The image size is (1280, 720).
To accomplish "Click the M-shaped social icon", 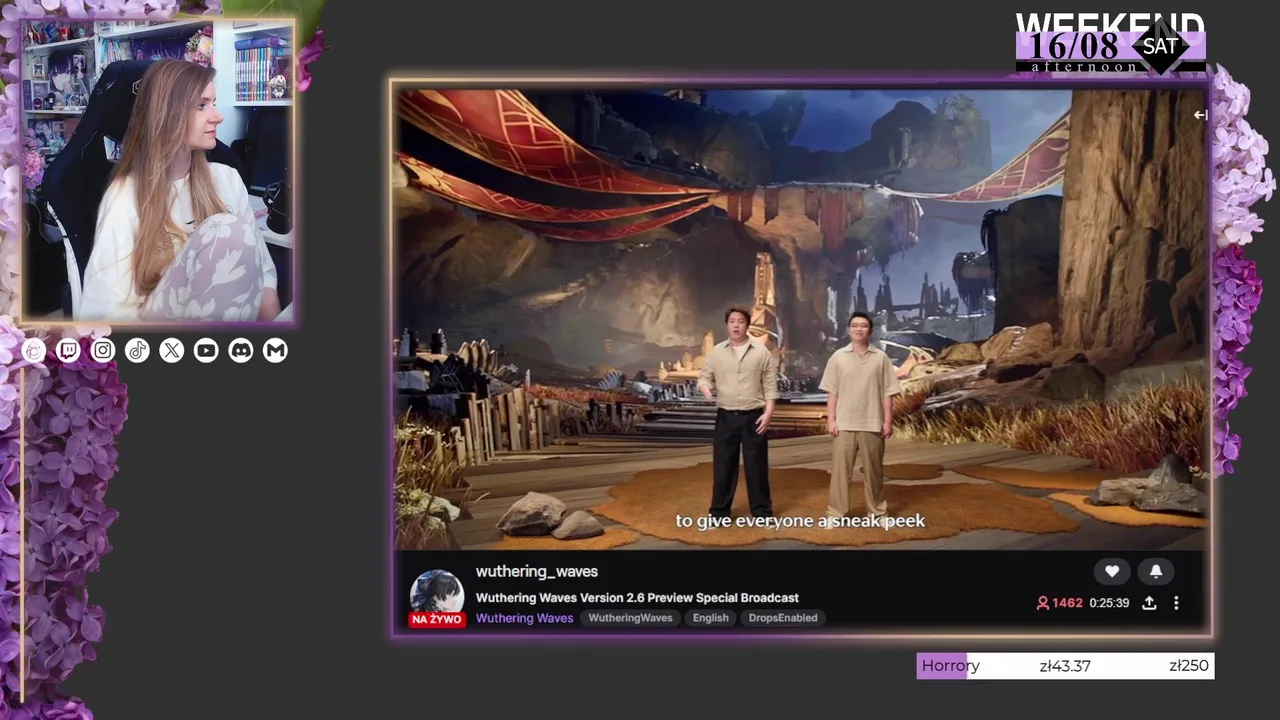I will point(275,350).
